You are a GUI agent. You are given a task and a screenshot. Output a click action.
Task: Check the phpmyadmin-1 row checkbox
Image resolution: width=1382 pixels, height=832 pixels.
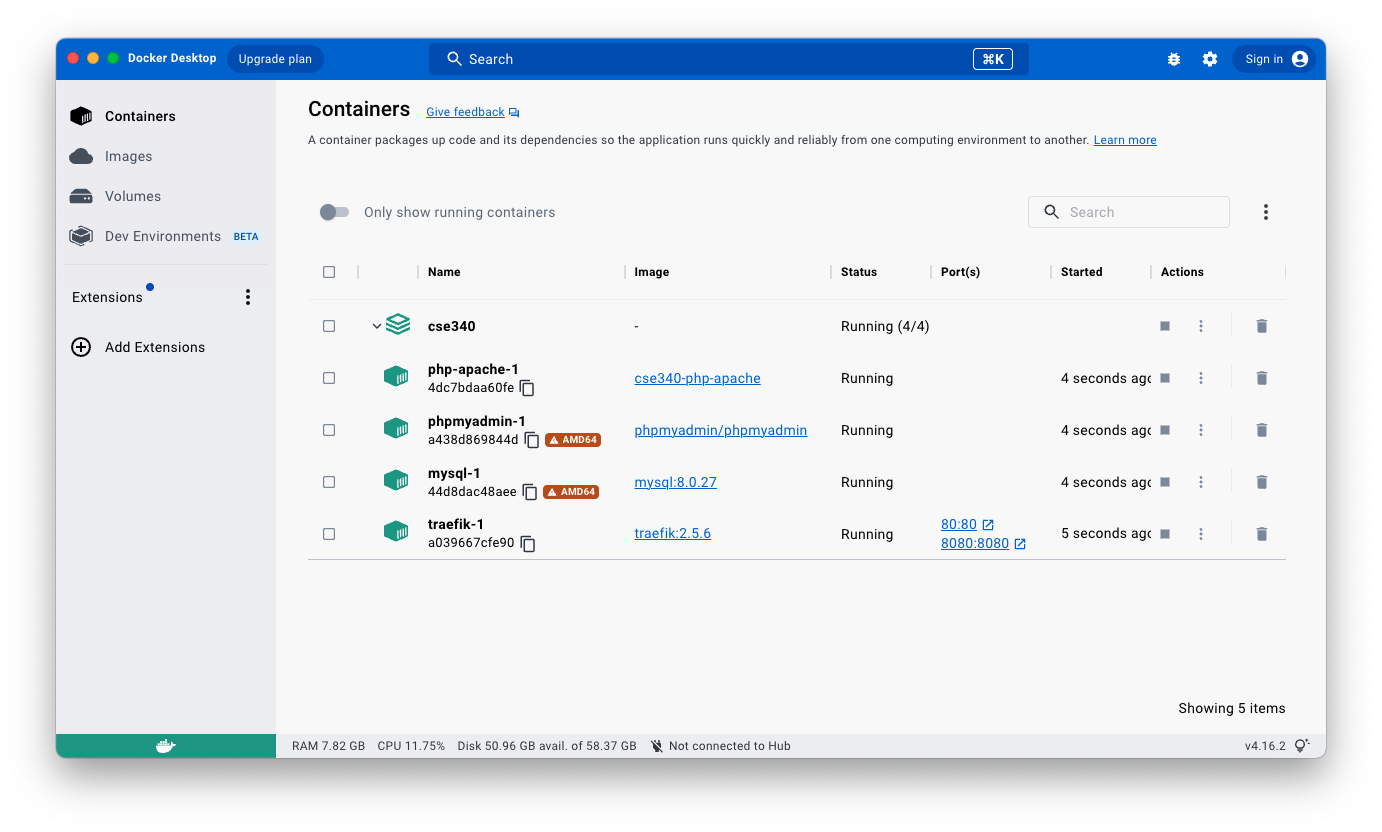329,430
